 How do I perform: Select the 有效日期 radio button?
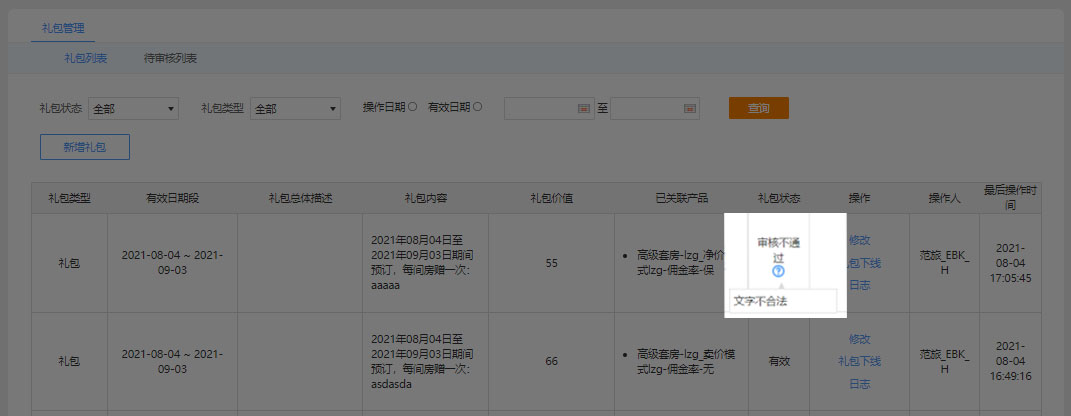[x=477, y=107]
